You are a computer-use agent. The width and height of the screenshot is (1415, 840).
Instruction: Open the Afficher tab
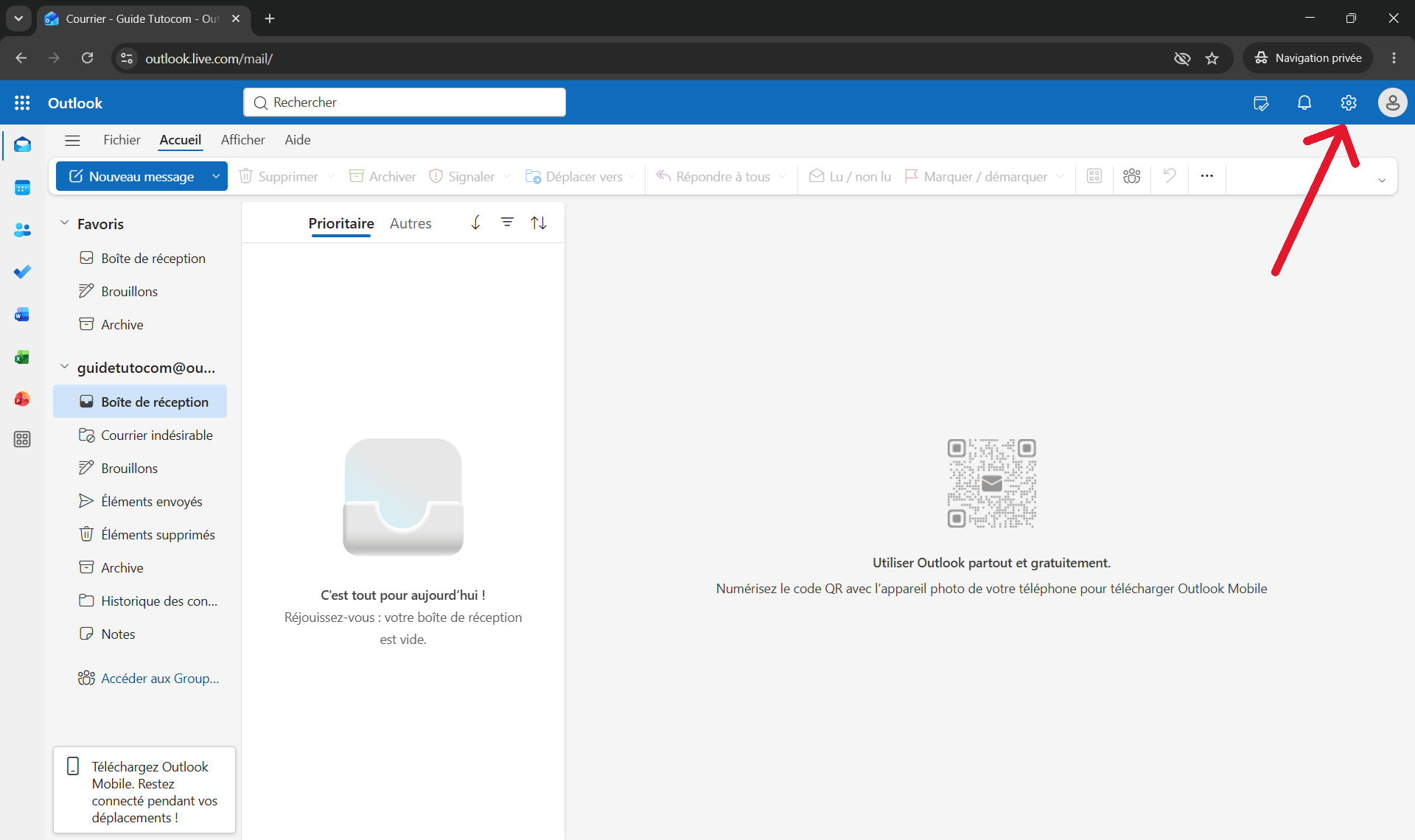point(242,140)
